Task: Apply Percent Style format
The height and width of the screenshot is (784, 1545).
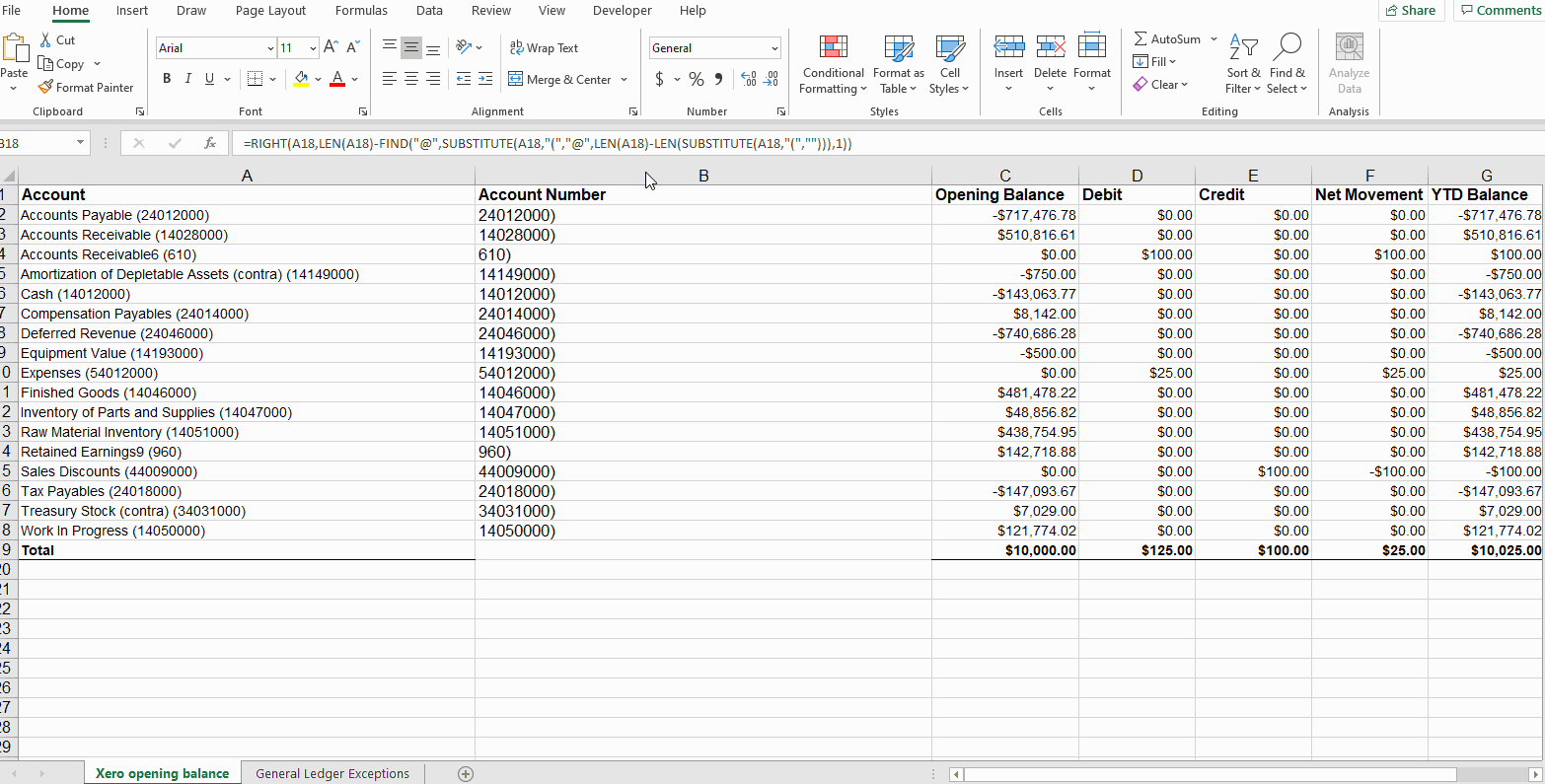Action: pos(697,79)
